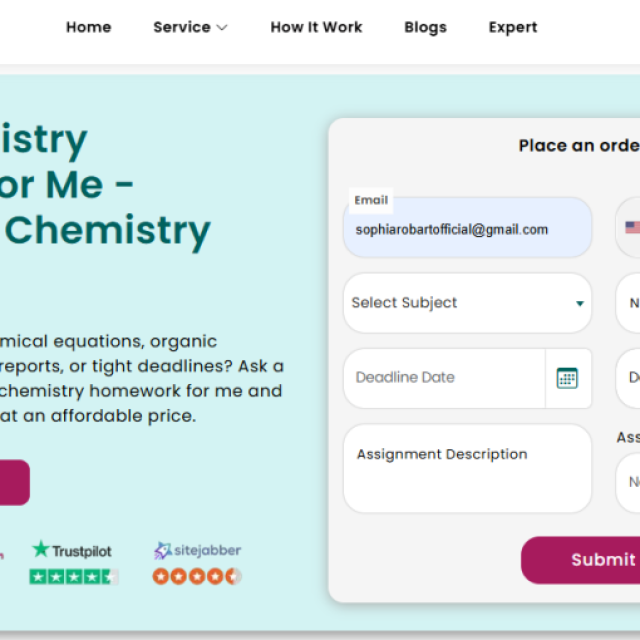Expand the Service menu chevron
The image size is (640, 640).
(222, 28)
